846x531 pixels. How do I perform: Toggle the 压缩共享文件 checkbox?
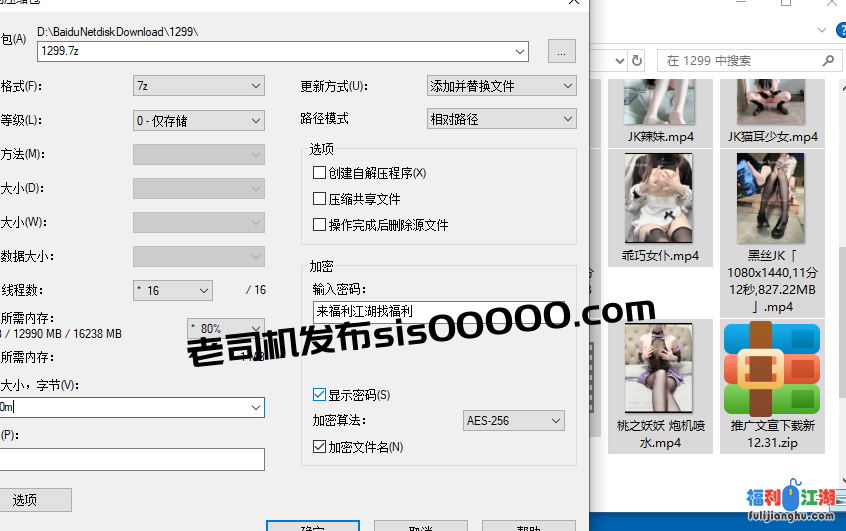pyautogui.click(x=320, y=199)
